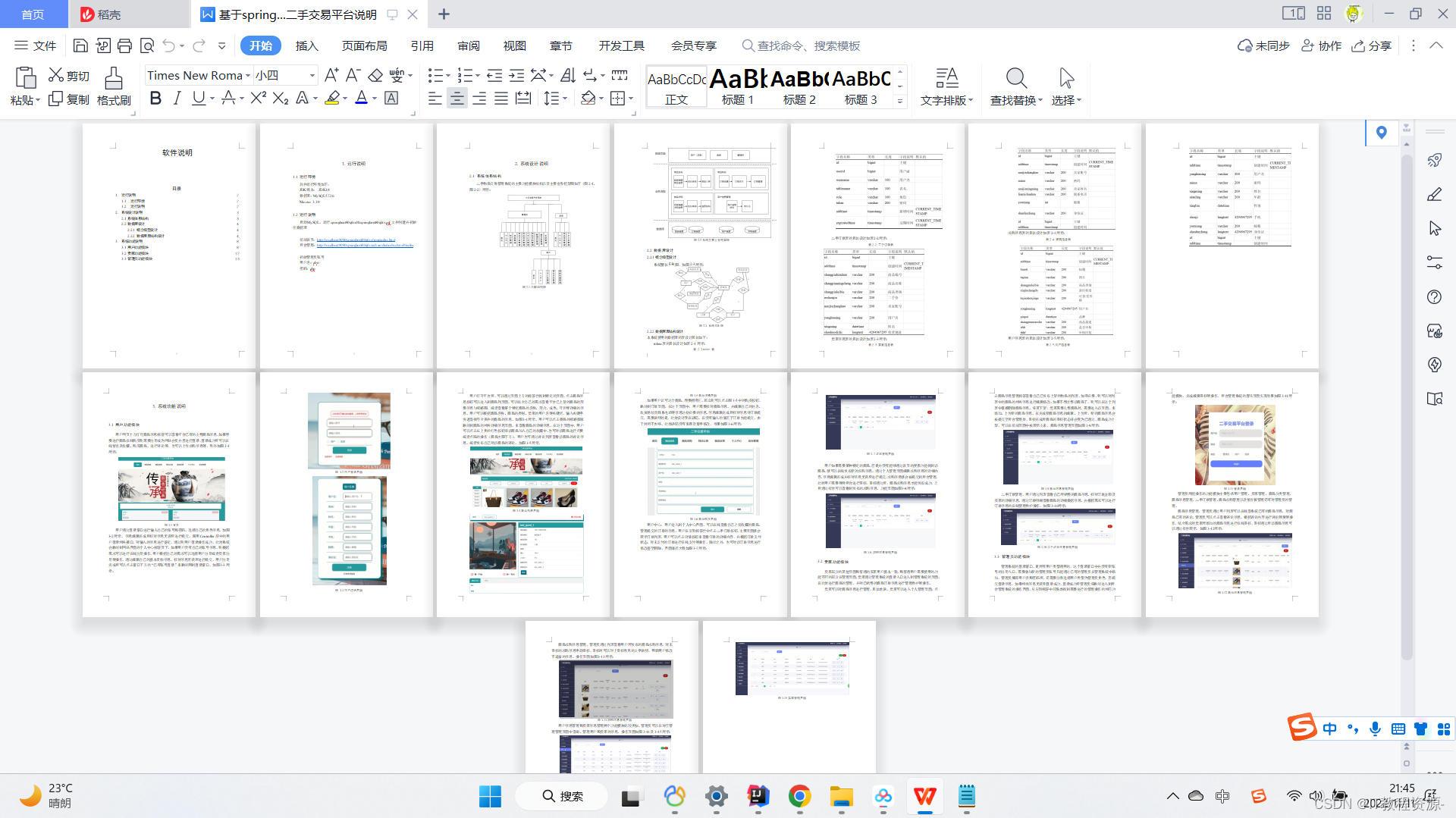This screenshot has height=818, width=1456.
Task: Apply paragraph shading color
Action: tap(588, 99)
